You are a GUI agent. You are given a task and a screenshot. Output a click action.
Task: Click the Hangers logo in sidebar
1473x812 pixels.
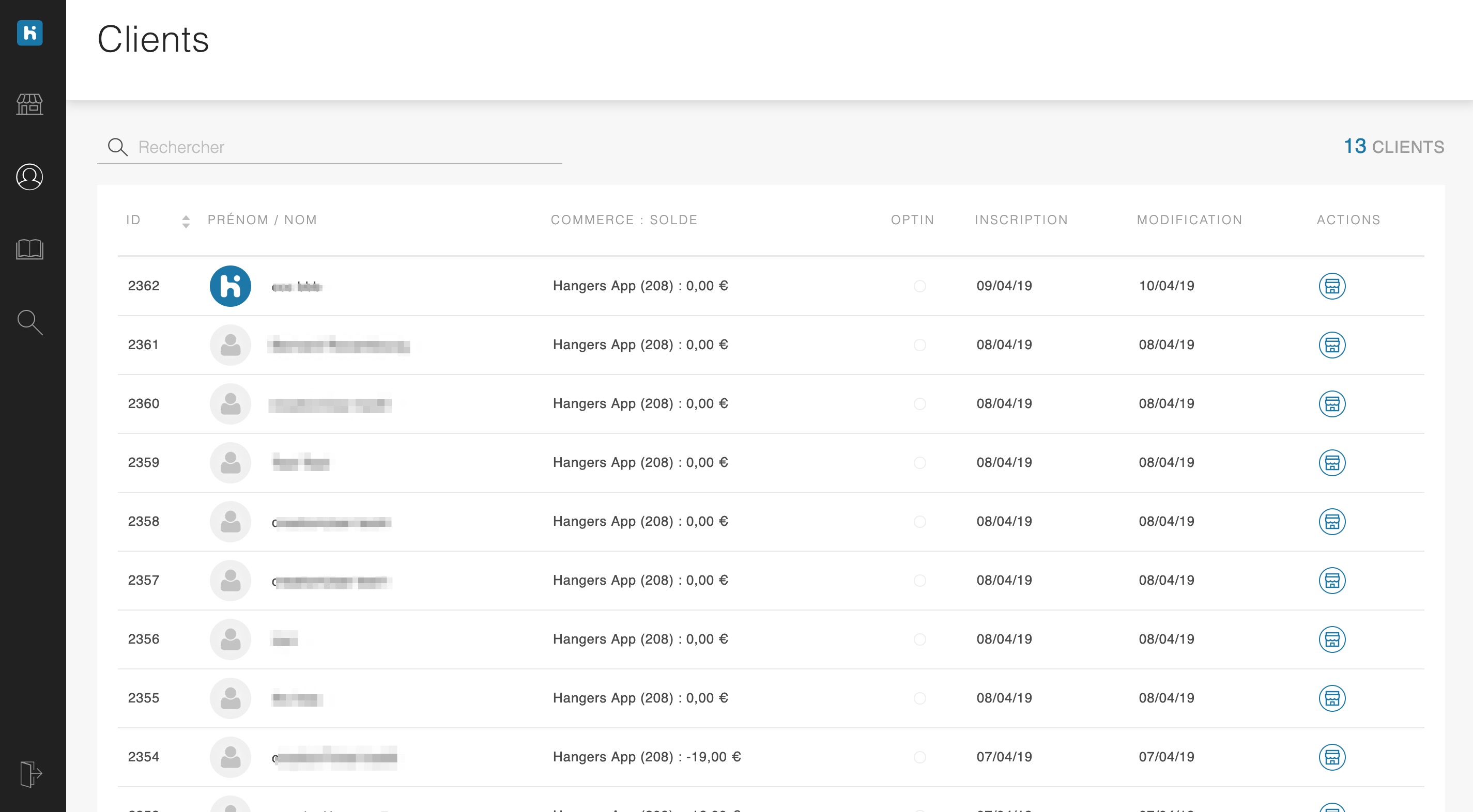[x=30, y=33]
